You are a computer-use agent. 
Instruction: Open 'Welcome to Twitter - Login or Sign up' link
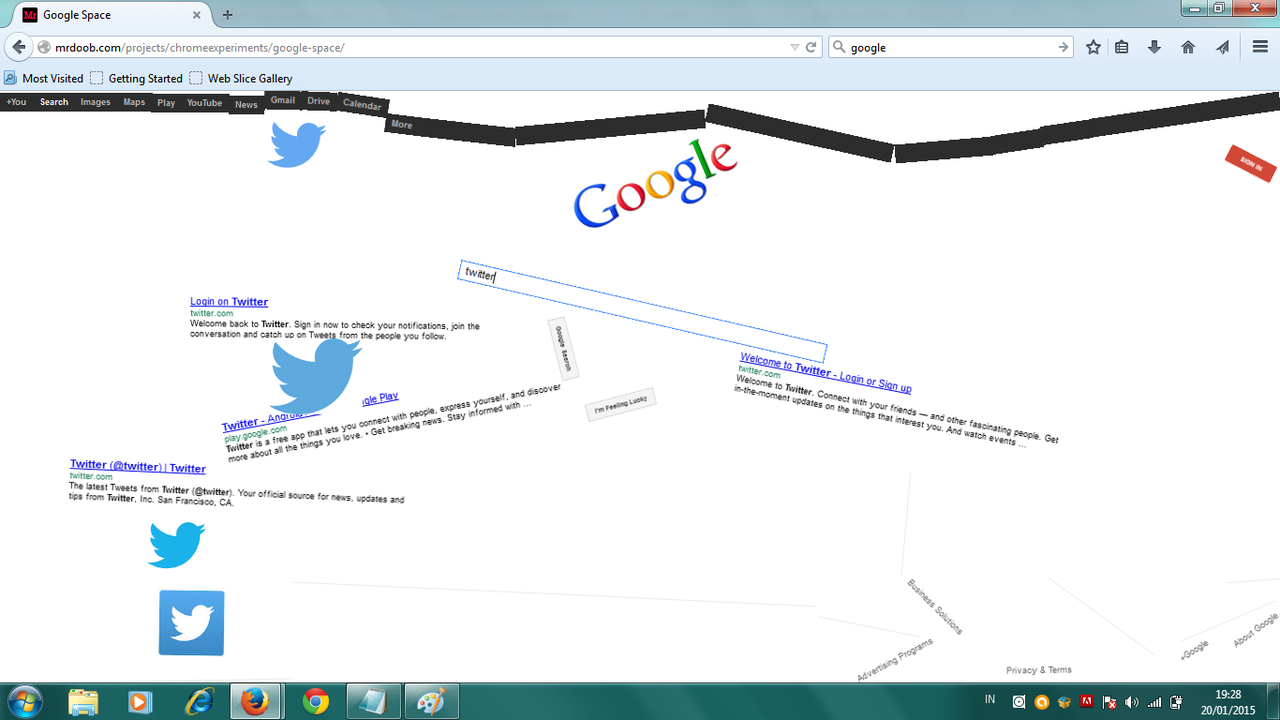click(x=825, y=373)
